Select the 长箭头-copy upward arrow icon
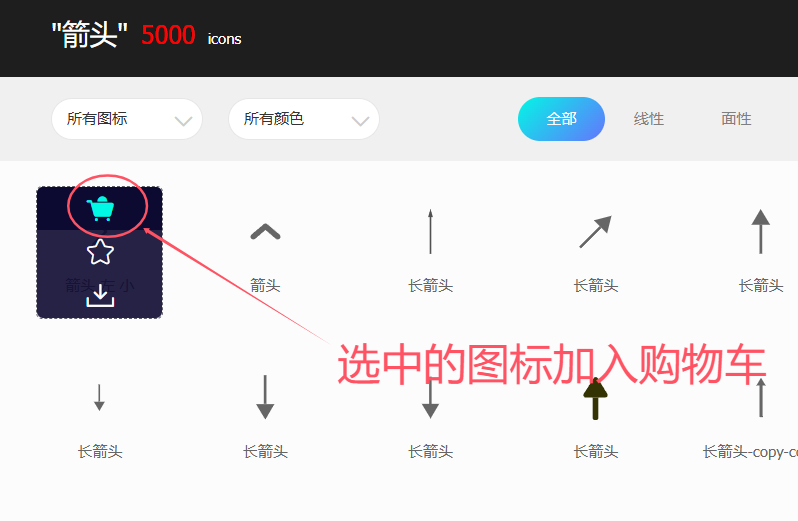Viewport: 798px width, 521px height. pos(761,398)
